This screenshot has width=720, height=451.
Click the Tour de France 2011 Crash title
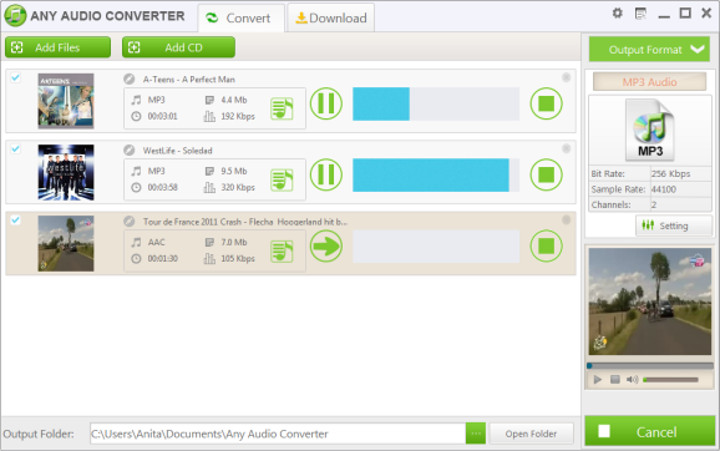(245, 221)
